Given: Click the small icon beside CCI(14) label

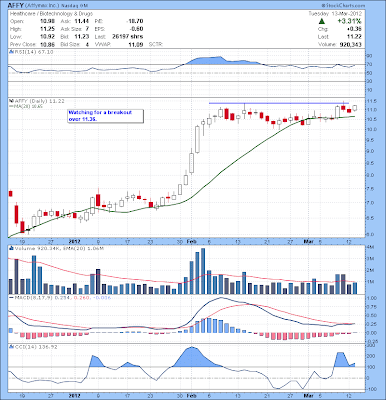Looking at the screenshot, I should point(11,347).
